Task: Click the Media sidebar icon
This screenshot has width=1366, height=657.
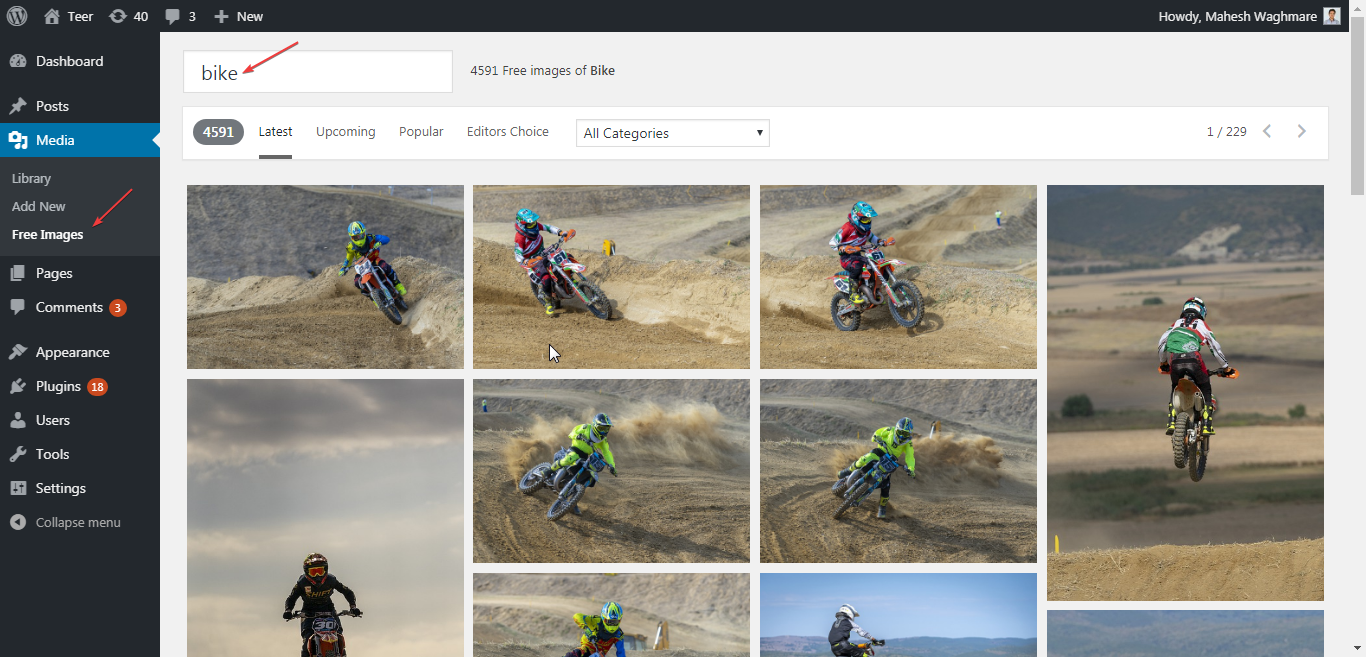Action: tap(18, 140)
